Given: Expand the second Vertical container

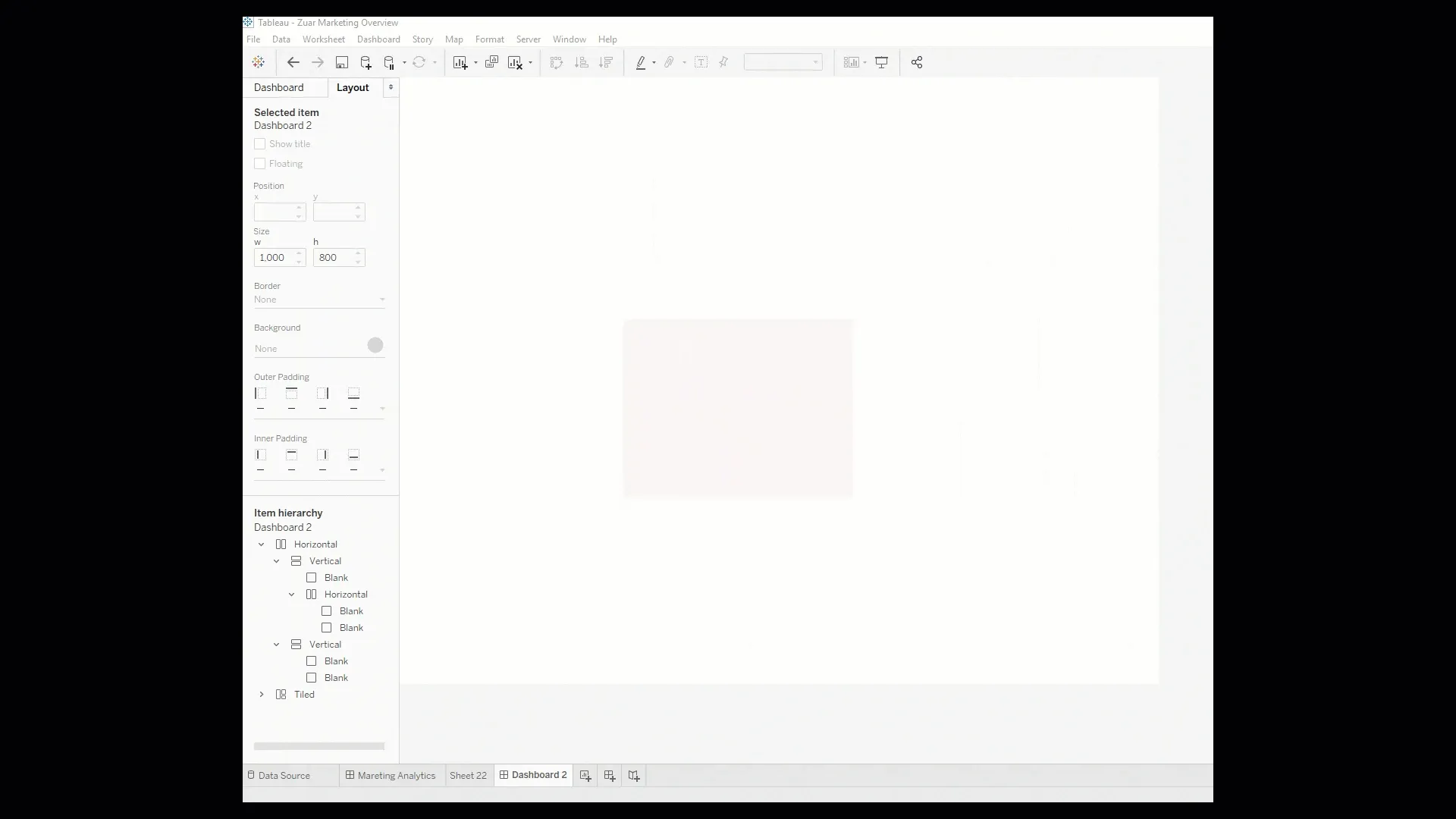Looking at the screenshot, I should (276, 644).
